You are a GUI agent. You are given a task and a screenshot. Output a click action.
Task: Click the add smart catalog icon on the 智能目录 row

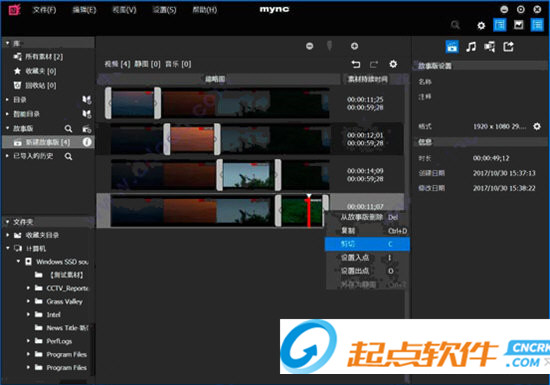pos(87,114)
